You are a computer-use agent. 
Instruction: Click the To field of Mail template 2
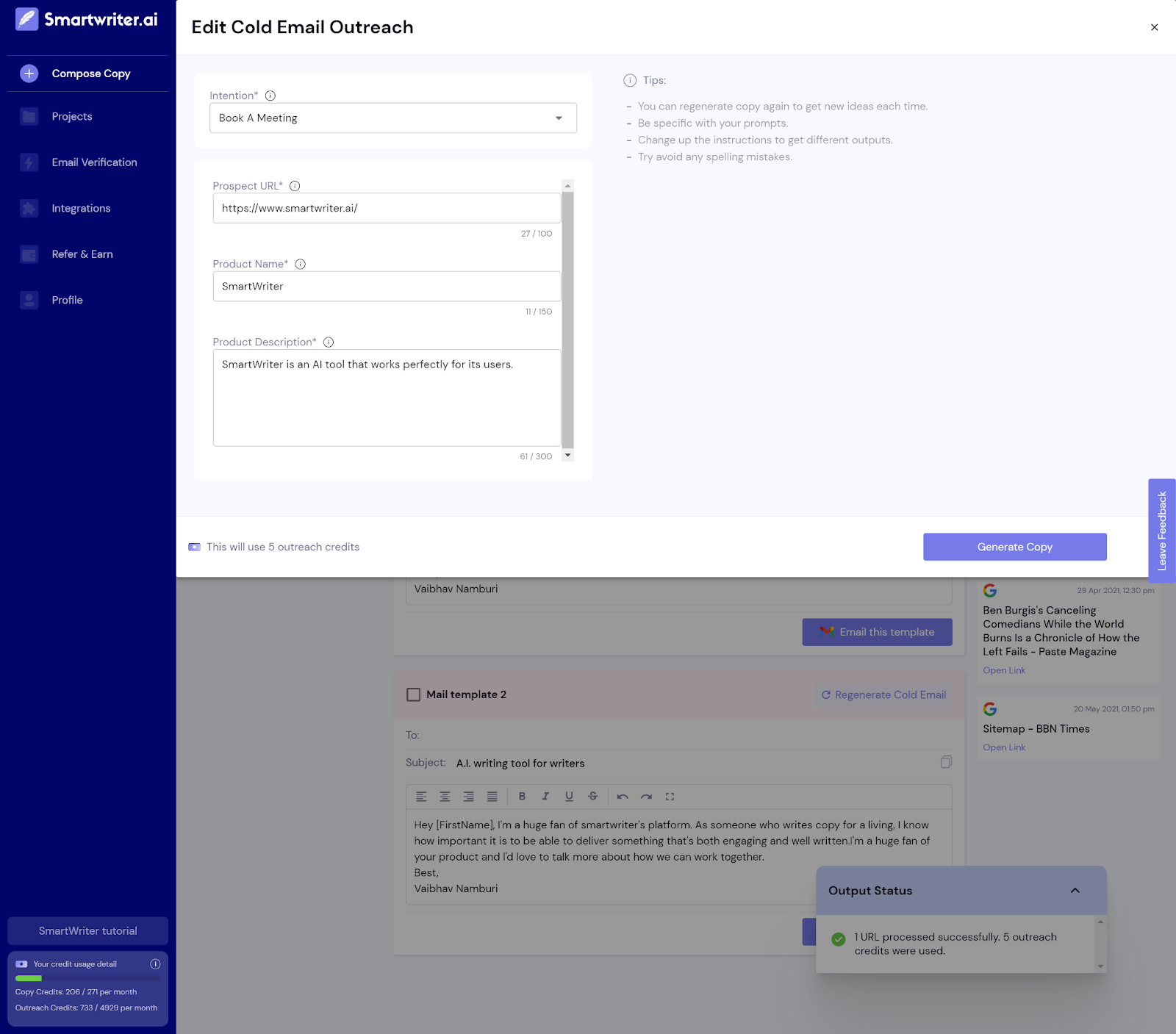coord(679,735)
